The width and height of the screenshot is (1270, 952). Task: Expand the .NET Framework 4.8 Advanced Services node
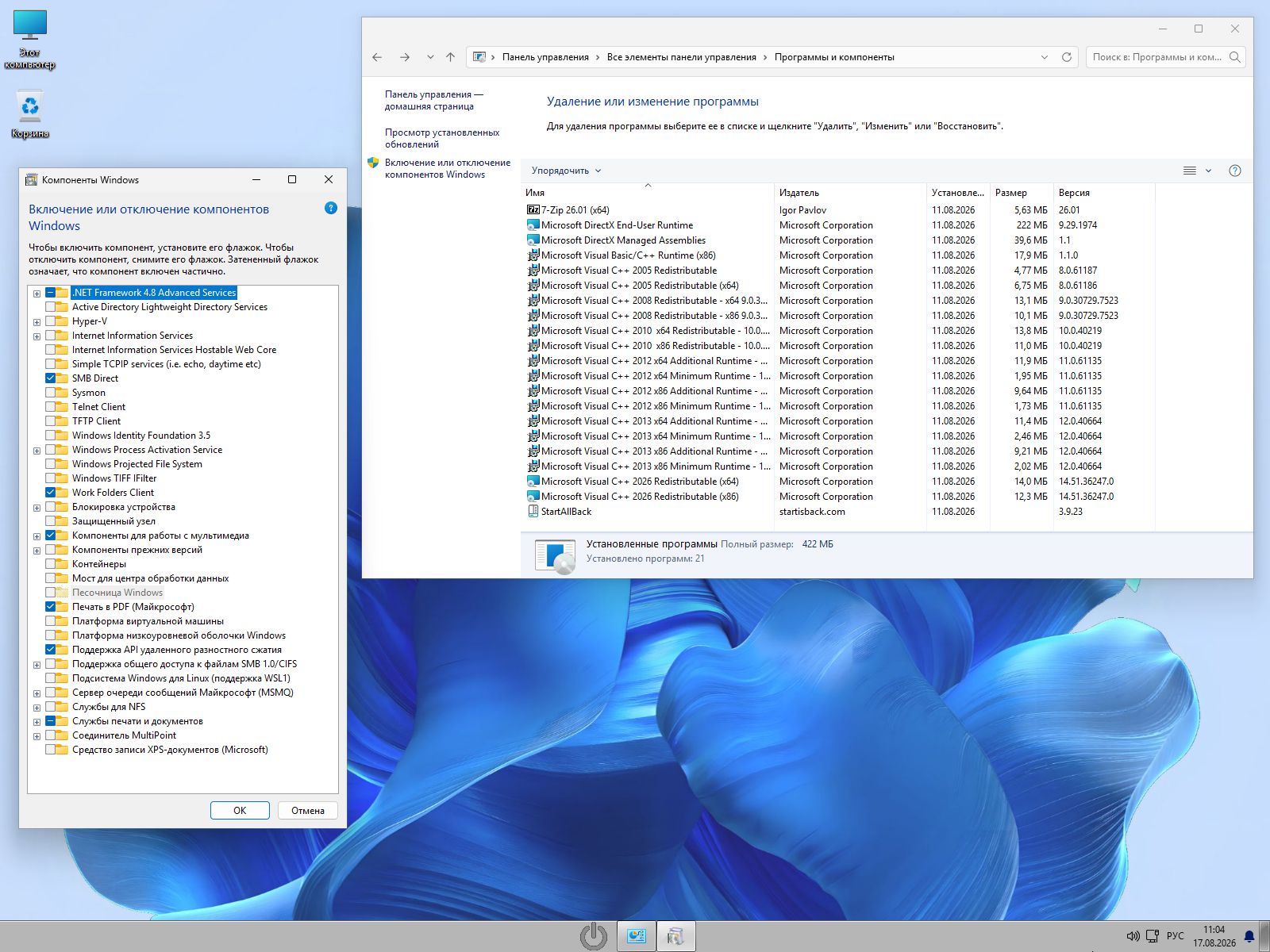pos(37,294)
